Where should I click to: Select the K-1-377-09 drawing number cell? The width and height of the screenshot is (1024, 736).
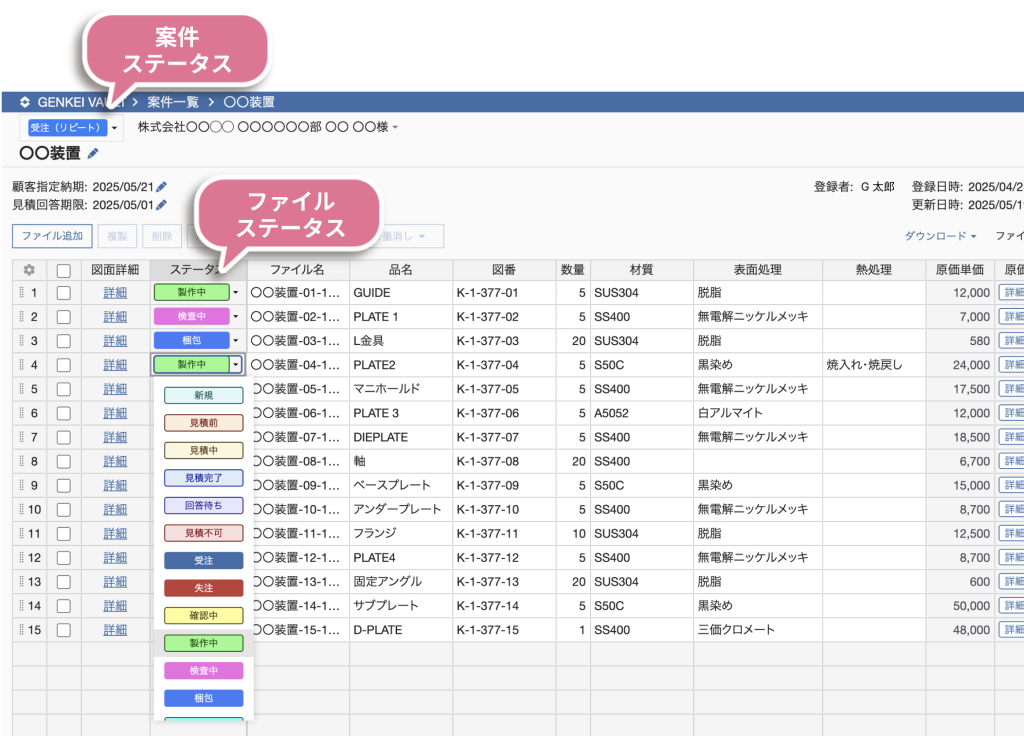click(x=504, y=485)
